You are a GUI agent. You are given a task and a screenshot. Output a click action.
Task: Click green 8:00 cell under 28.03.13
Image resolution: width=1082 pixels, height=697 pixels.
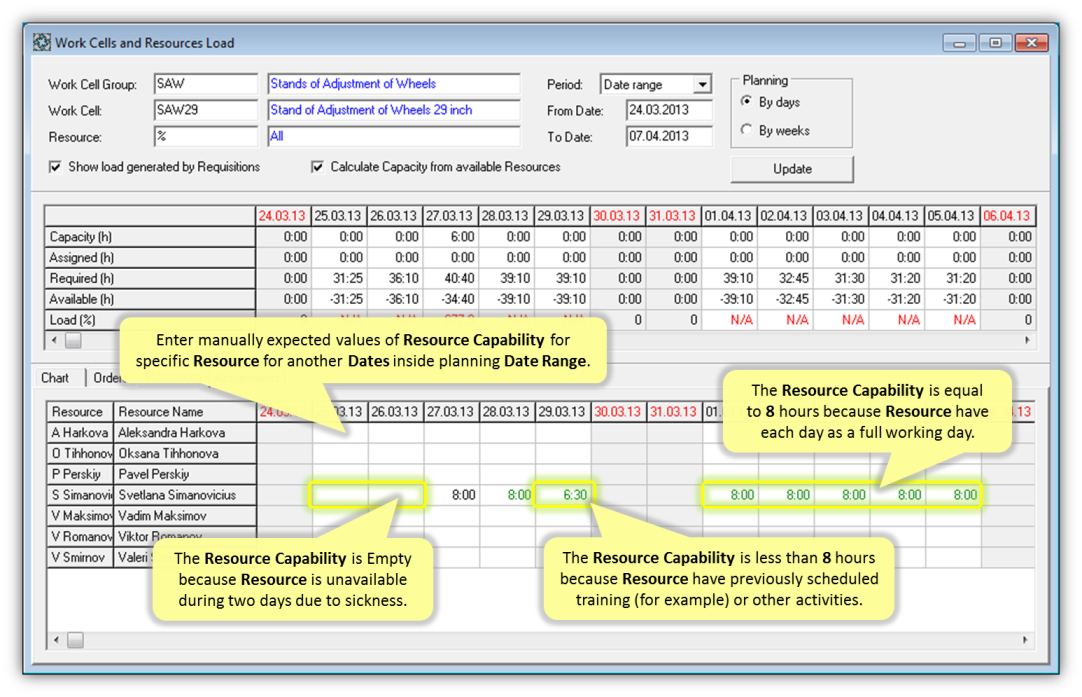pos(507,495)
